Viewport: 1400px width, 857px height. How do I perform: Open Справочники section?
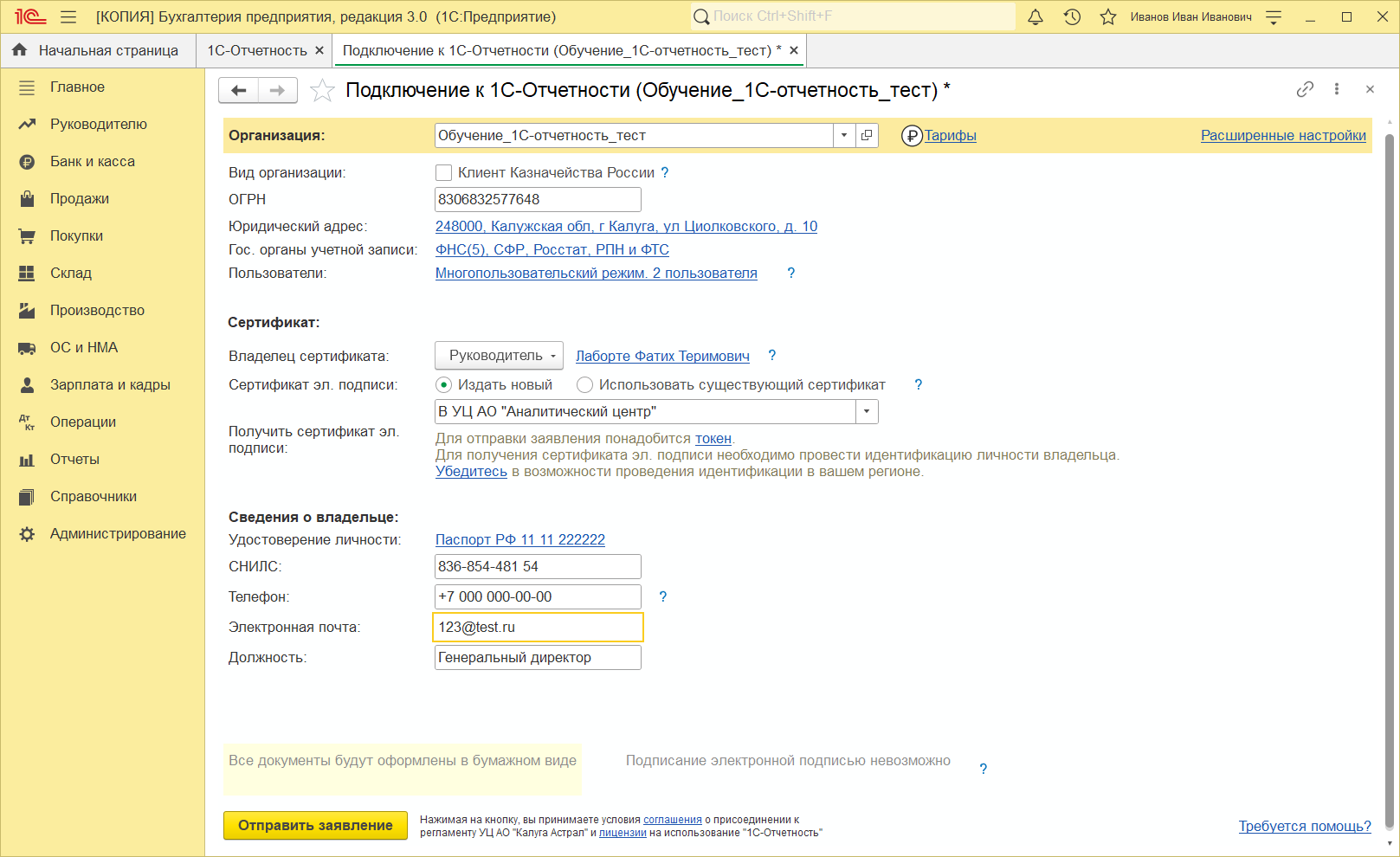coord(102,496)
